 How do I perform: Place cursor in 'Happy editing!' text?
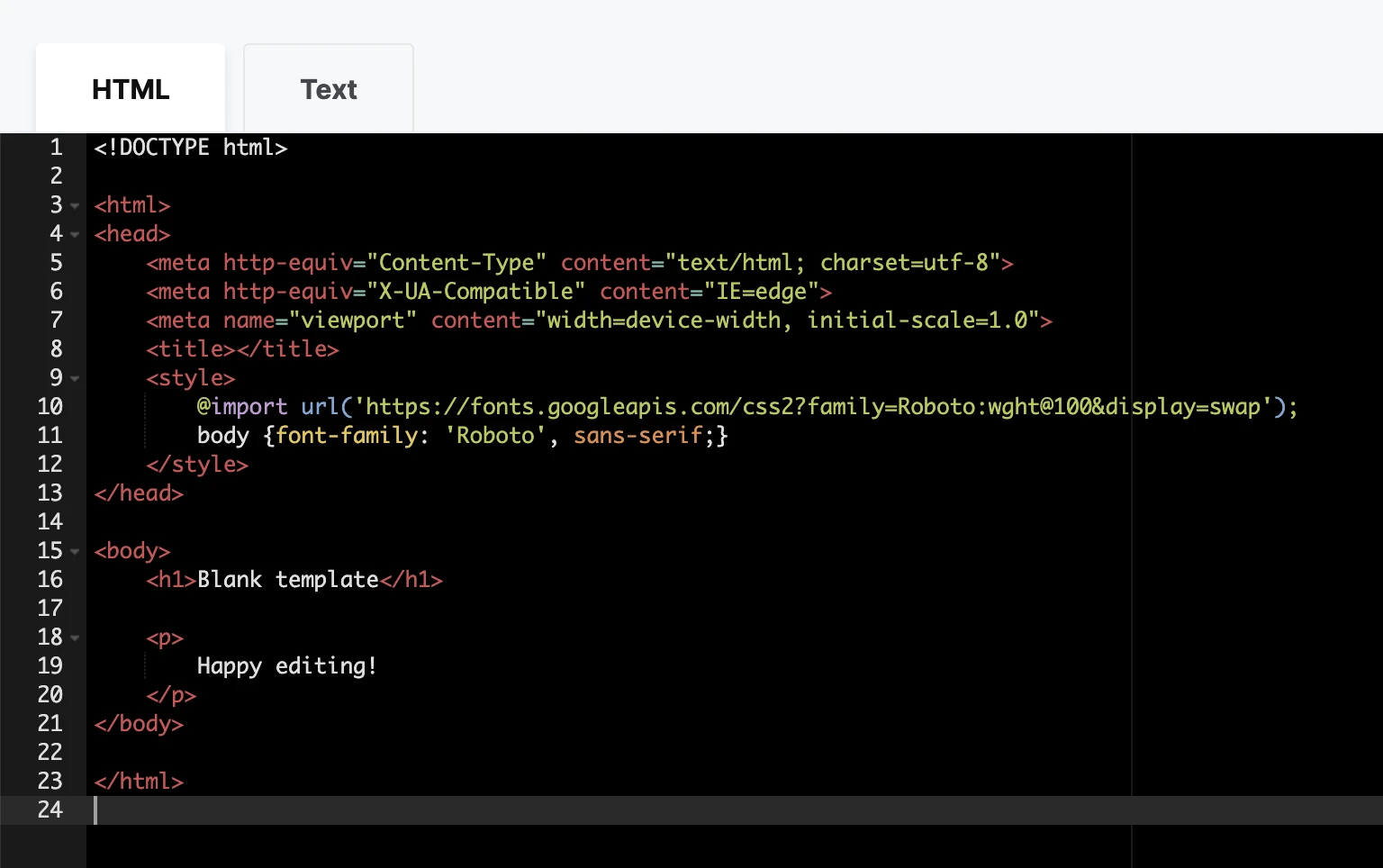[286, 666]
